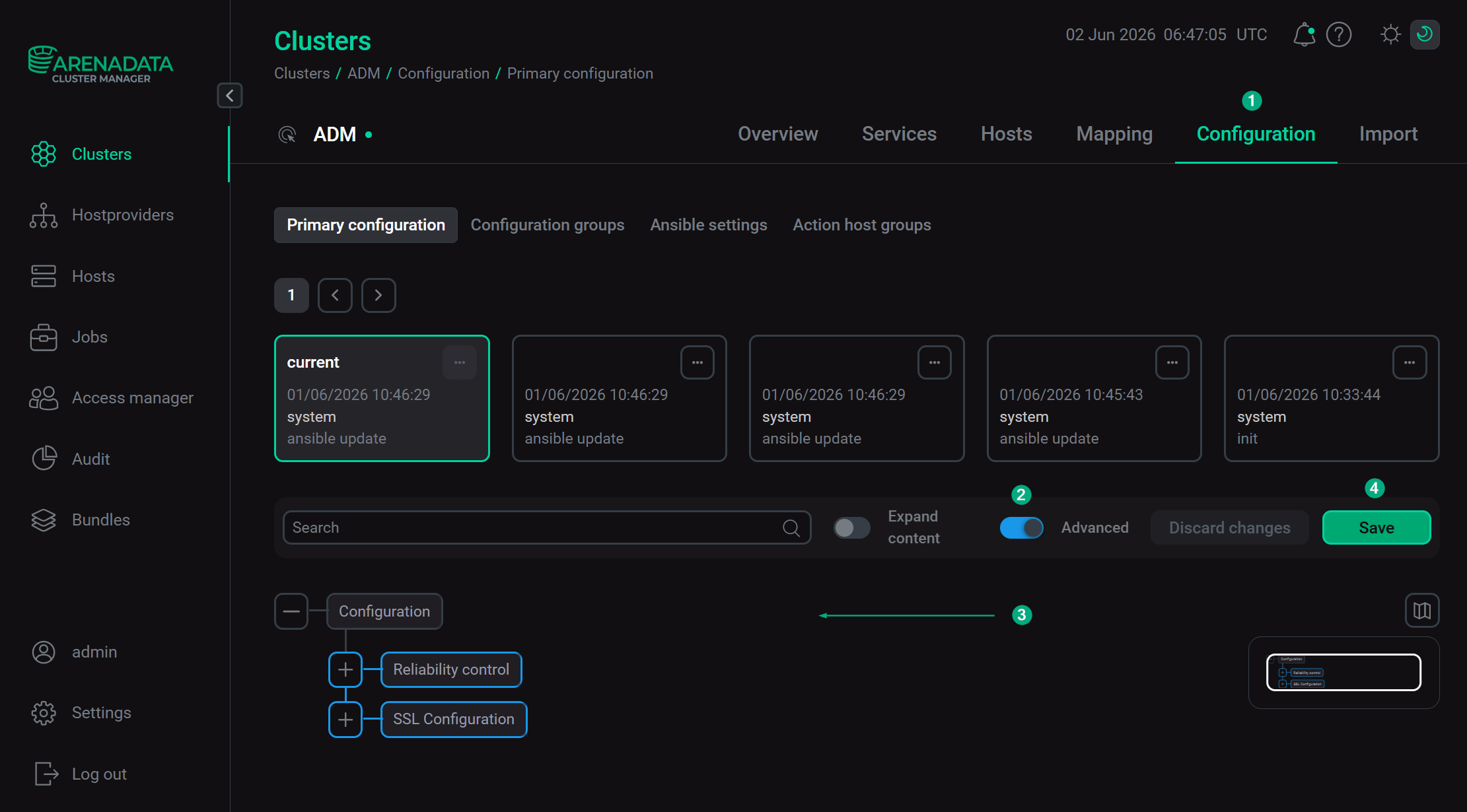Click the minimap viewport thumbnail

pyautogui.click(x=1343, y=672)
